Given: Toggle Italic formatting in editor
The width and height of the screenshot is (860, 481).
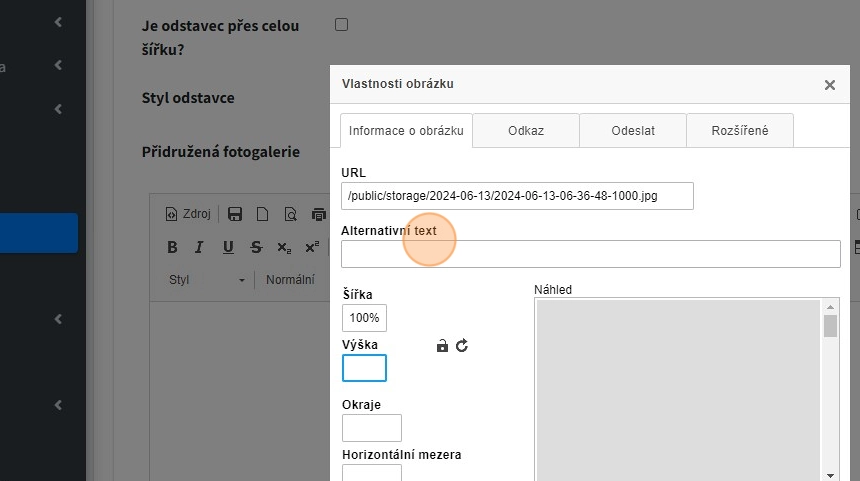Looking at the screenshot, I should (x=199, y=248).
